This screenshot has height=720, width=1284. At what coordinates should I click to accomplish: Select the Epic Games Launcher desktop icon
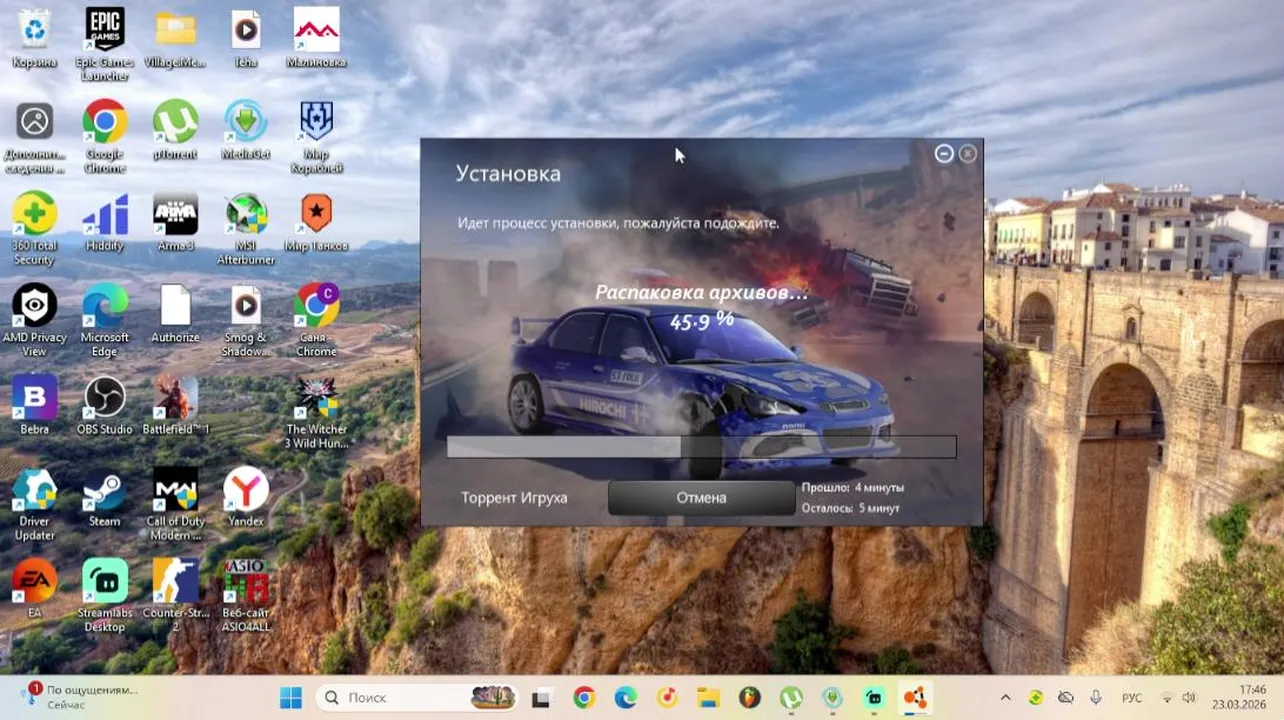tap(105, 45)
